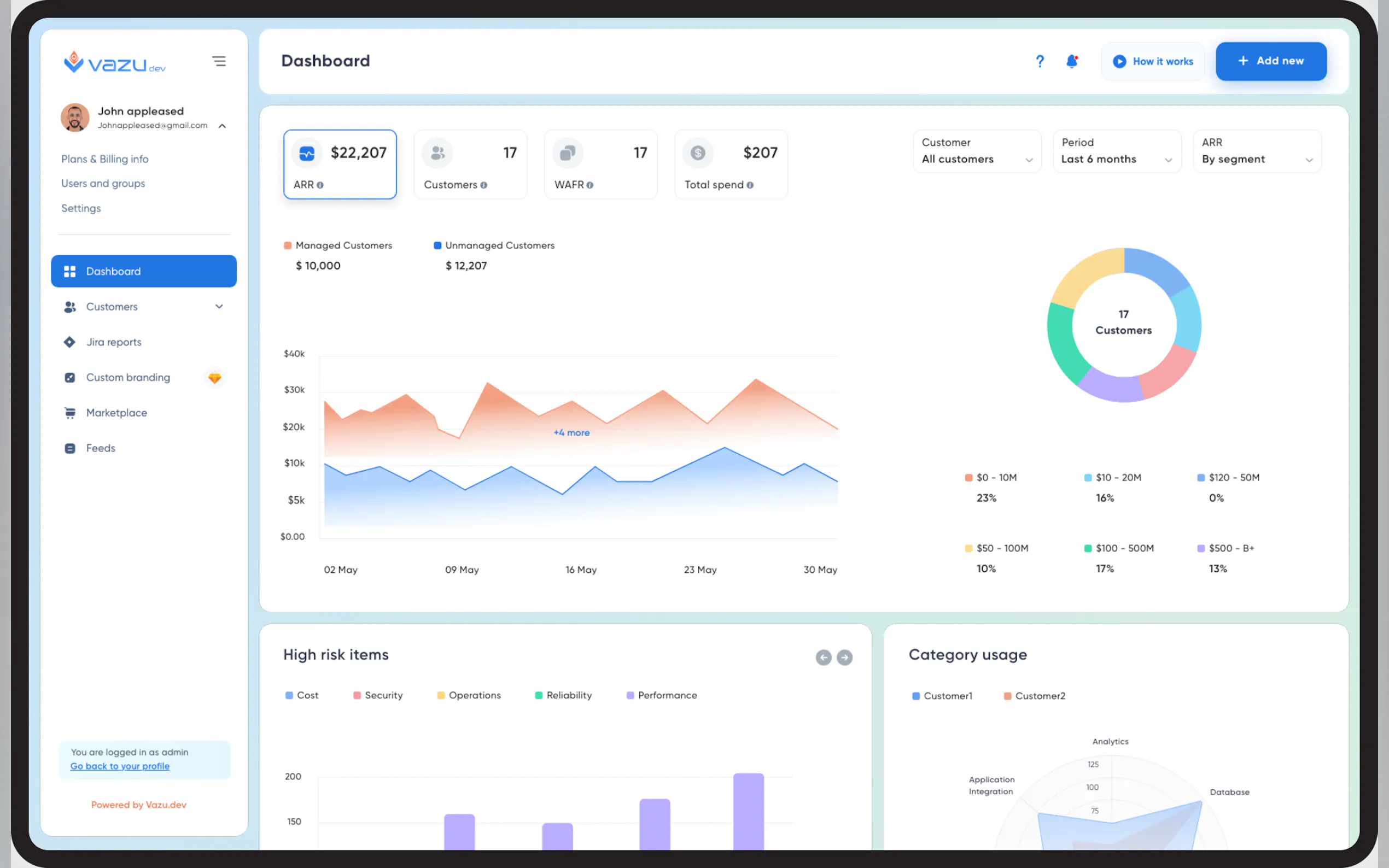Screen dimensions: 1389x868
Task: Select the ARR $22,207 metric card
Action: 340,164
